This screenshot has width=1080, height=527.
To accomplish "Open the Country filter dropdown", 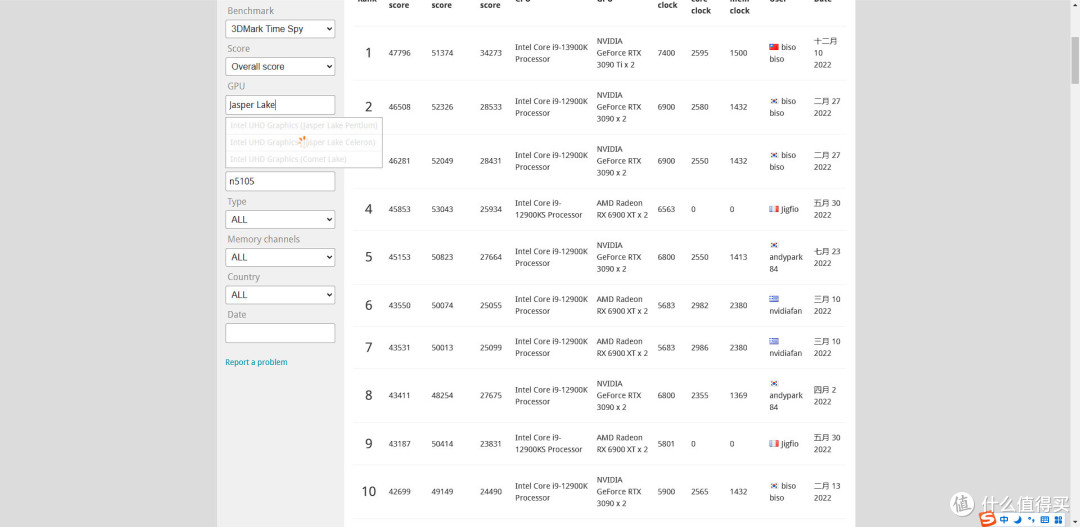I will pyautogui.click(x=280, y=295).
